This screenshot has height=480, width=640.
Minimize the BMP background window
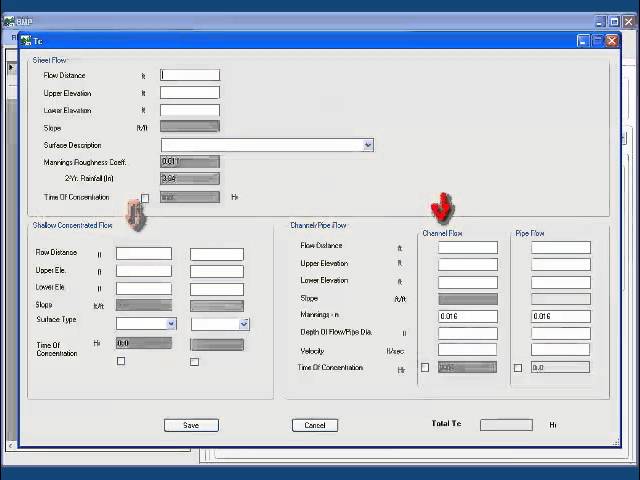[x=600, y=22]
